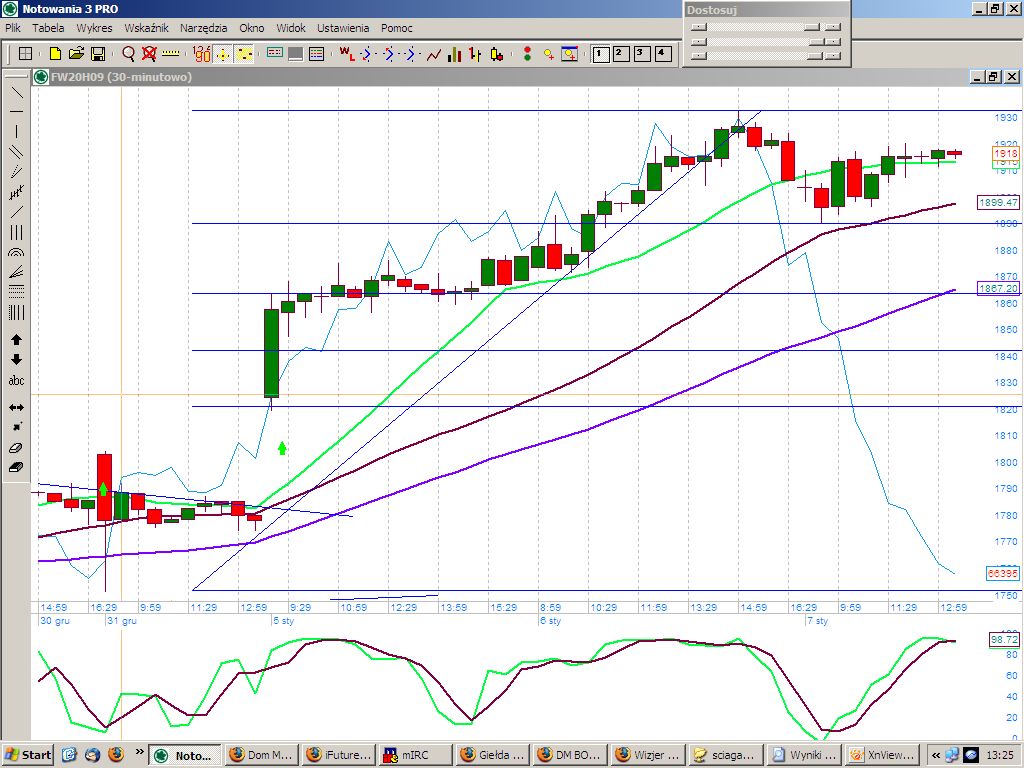Switch to iFuture taskbar window
This screenshot has height=768, width=1024.
[339, 755]
